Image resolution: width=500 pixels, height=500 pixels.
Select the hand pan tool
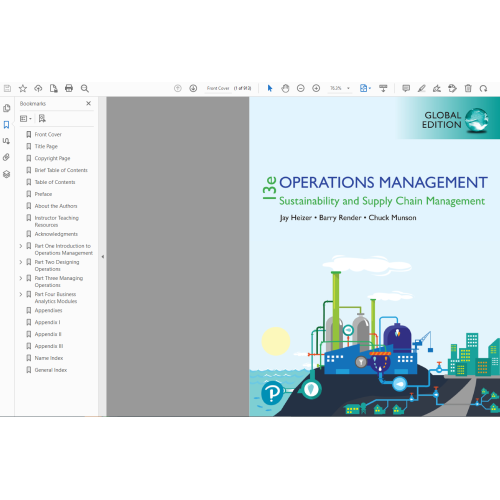click(x=285, y=88)
